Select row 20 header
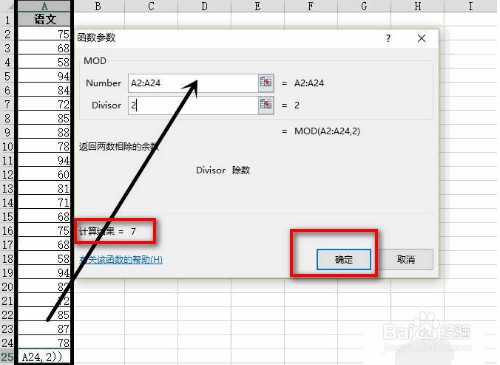 pyautogui.click(x=7, y=287)
